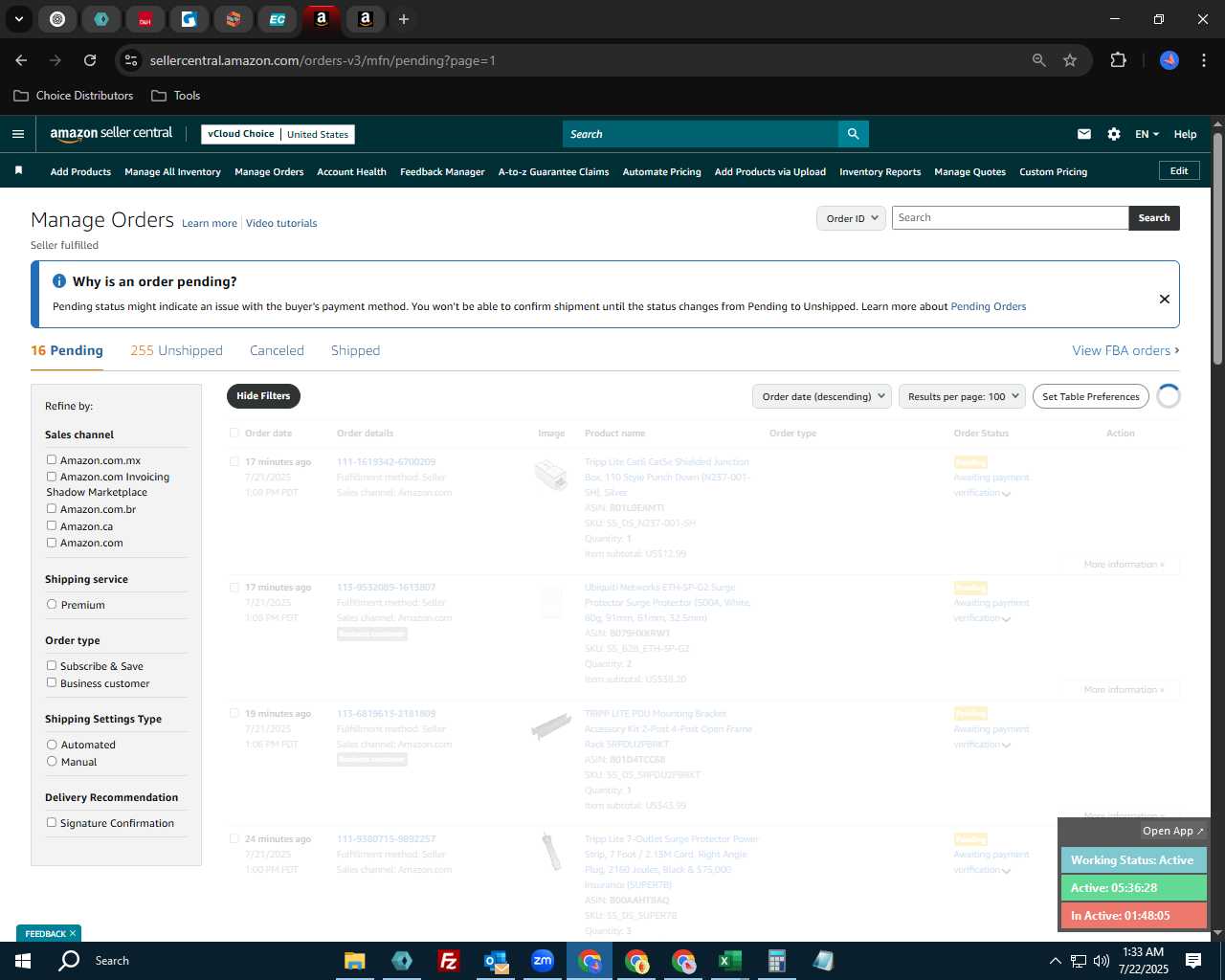Check the Subscribe & Save checkbox
Viewport: 1225px width, 980px height.
click(x=52, y=665)
